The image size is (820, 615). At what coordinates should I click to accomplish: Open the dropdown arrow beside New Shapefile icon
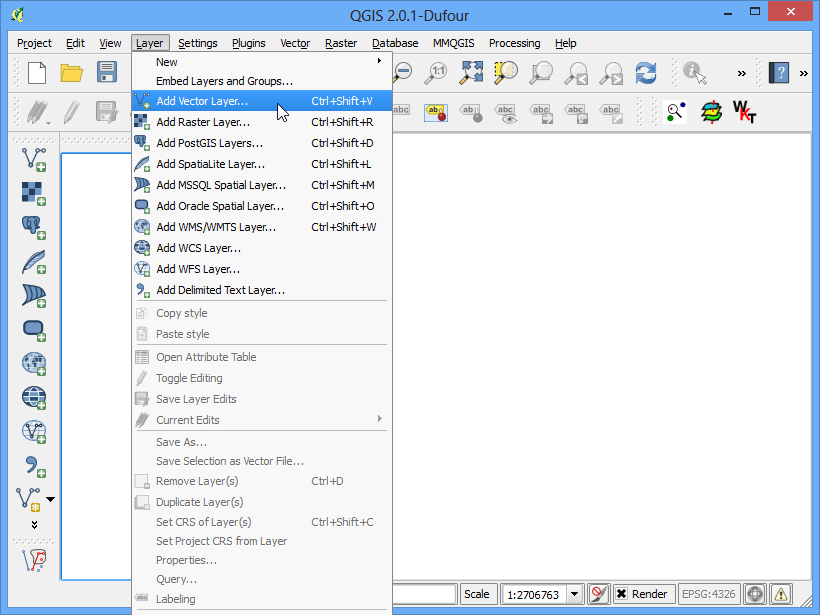coord(50,499)
